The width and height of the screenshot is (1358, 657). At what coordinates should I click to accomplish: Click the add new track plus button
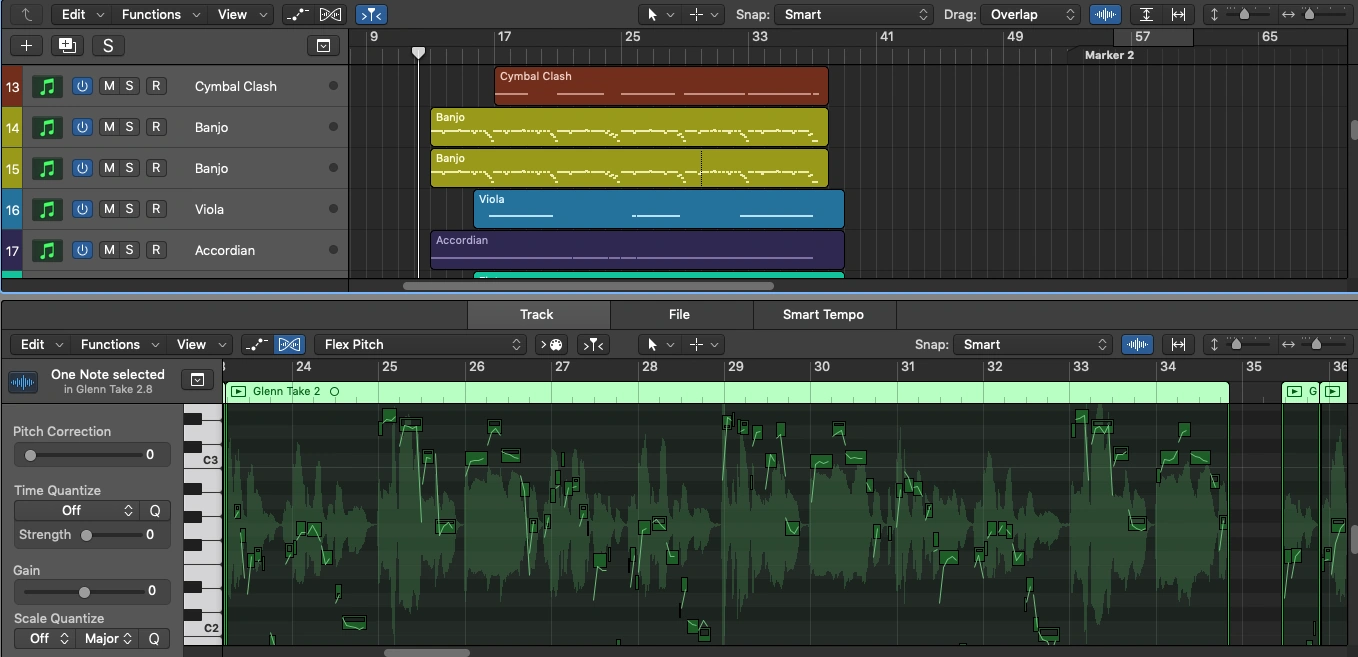[26, 45]
